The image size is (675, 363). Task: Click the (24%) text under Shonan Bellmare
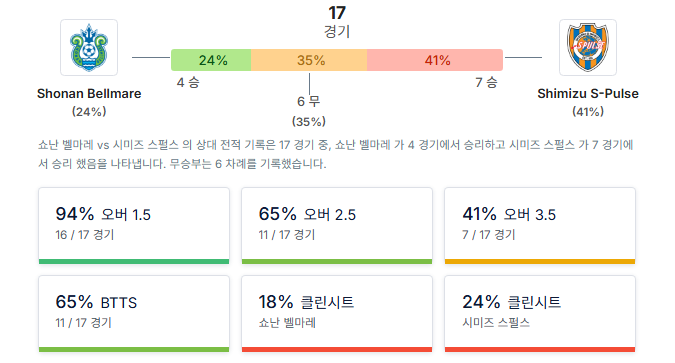click(x=89, y=112)
